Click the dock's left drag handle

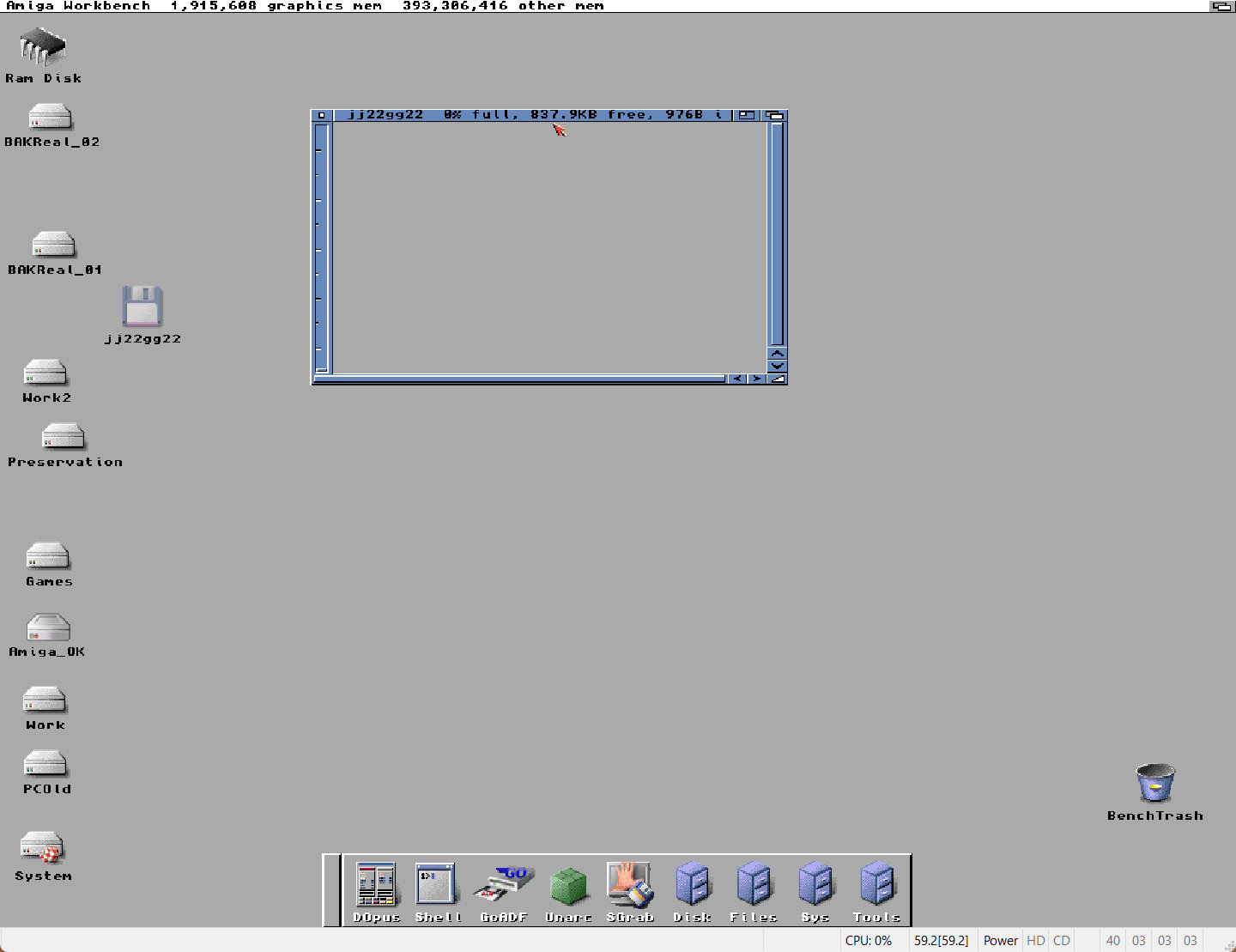[332, 890]
